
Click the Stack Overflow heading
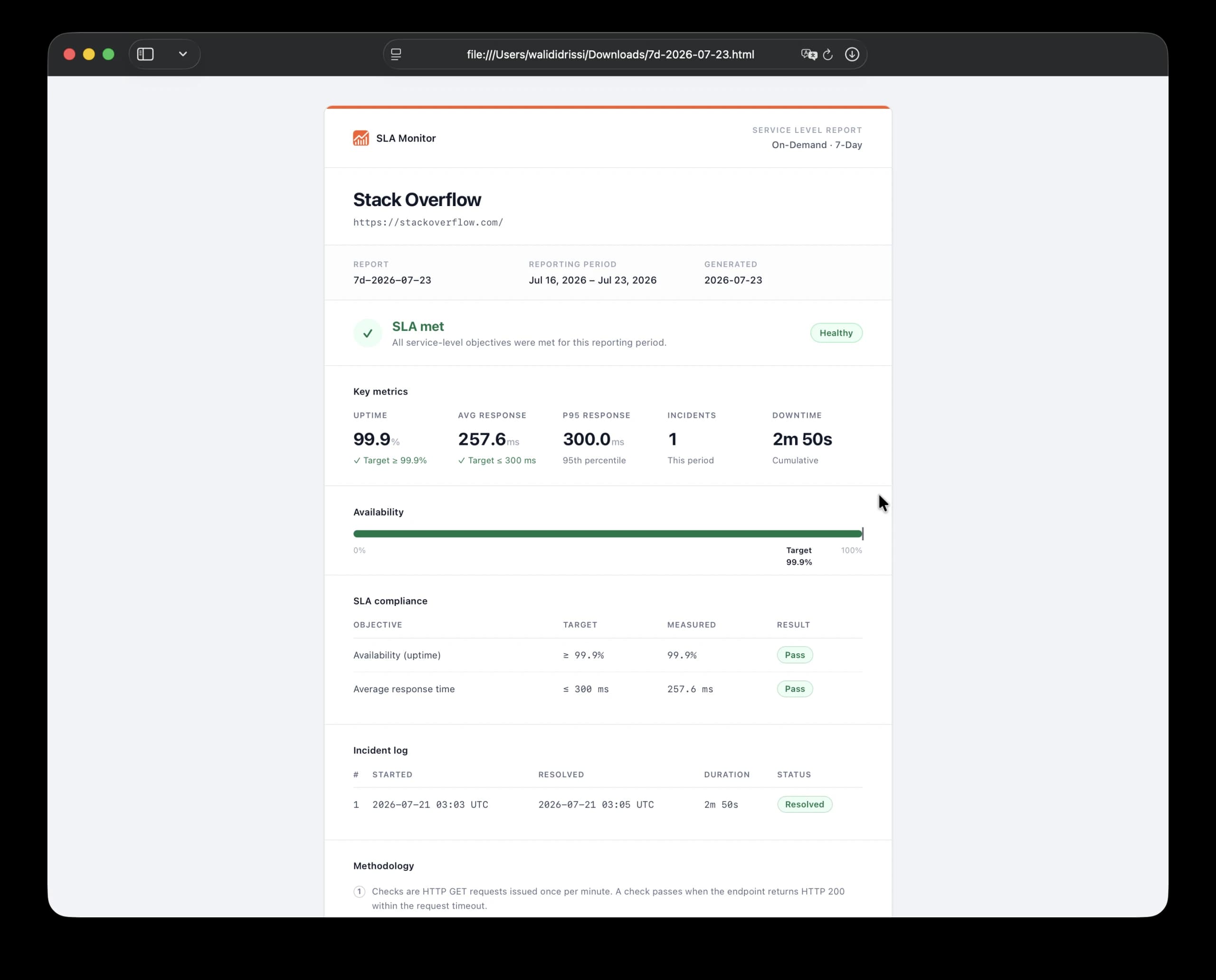coord(417,200)
